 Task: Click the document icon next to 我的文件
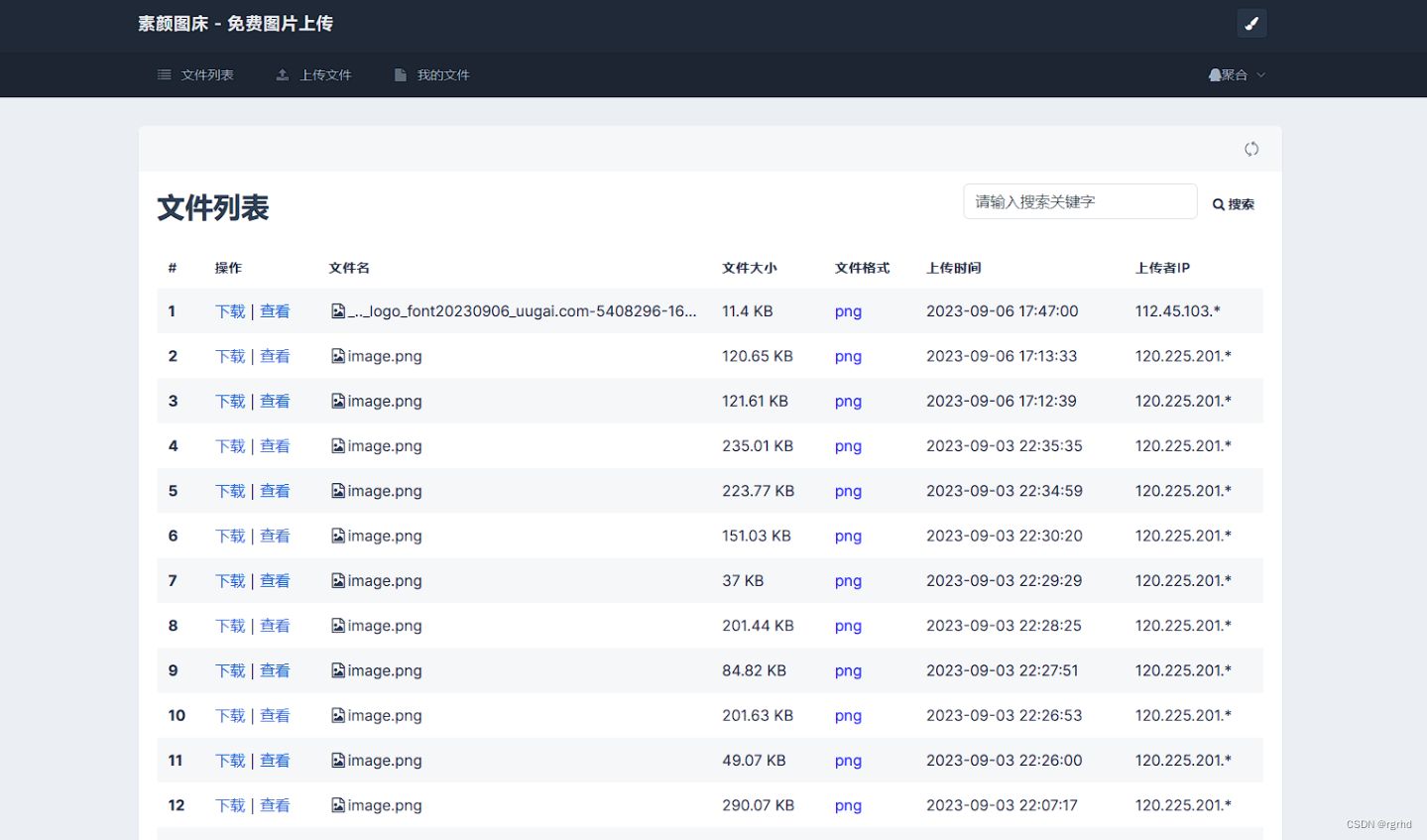(401, 75)
